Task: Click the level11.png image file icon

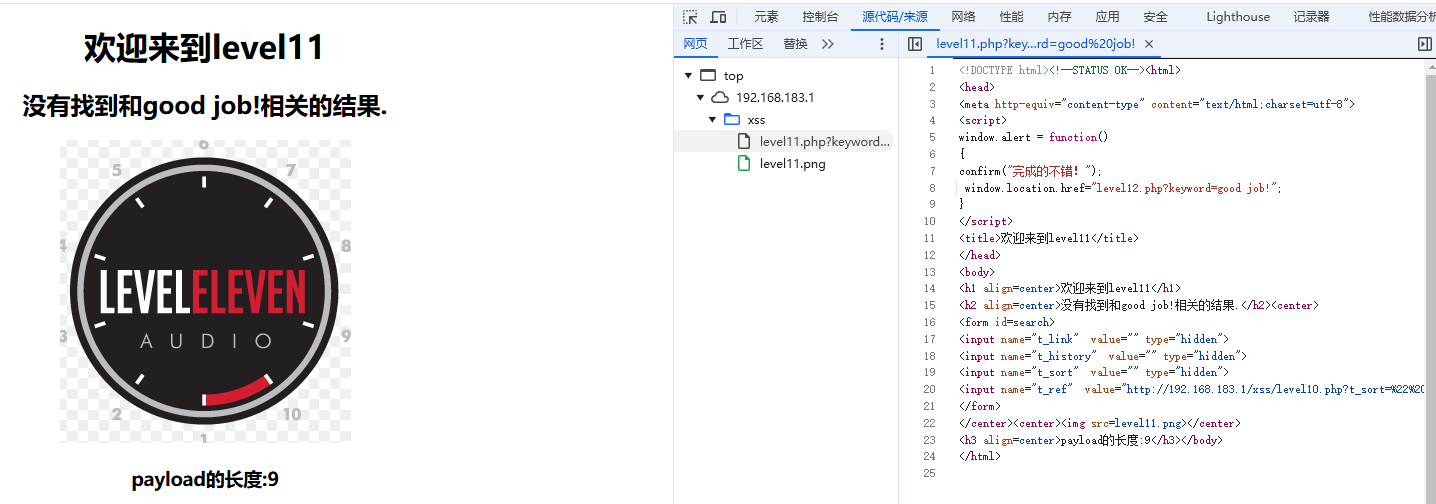Action: pos(744,164)
